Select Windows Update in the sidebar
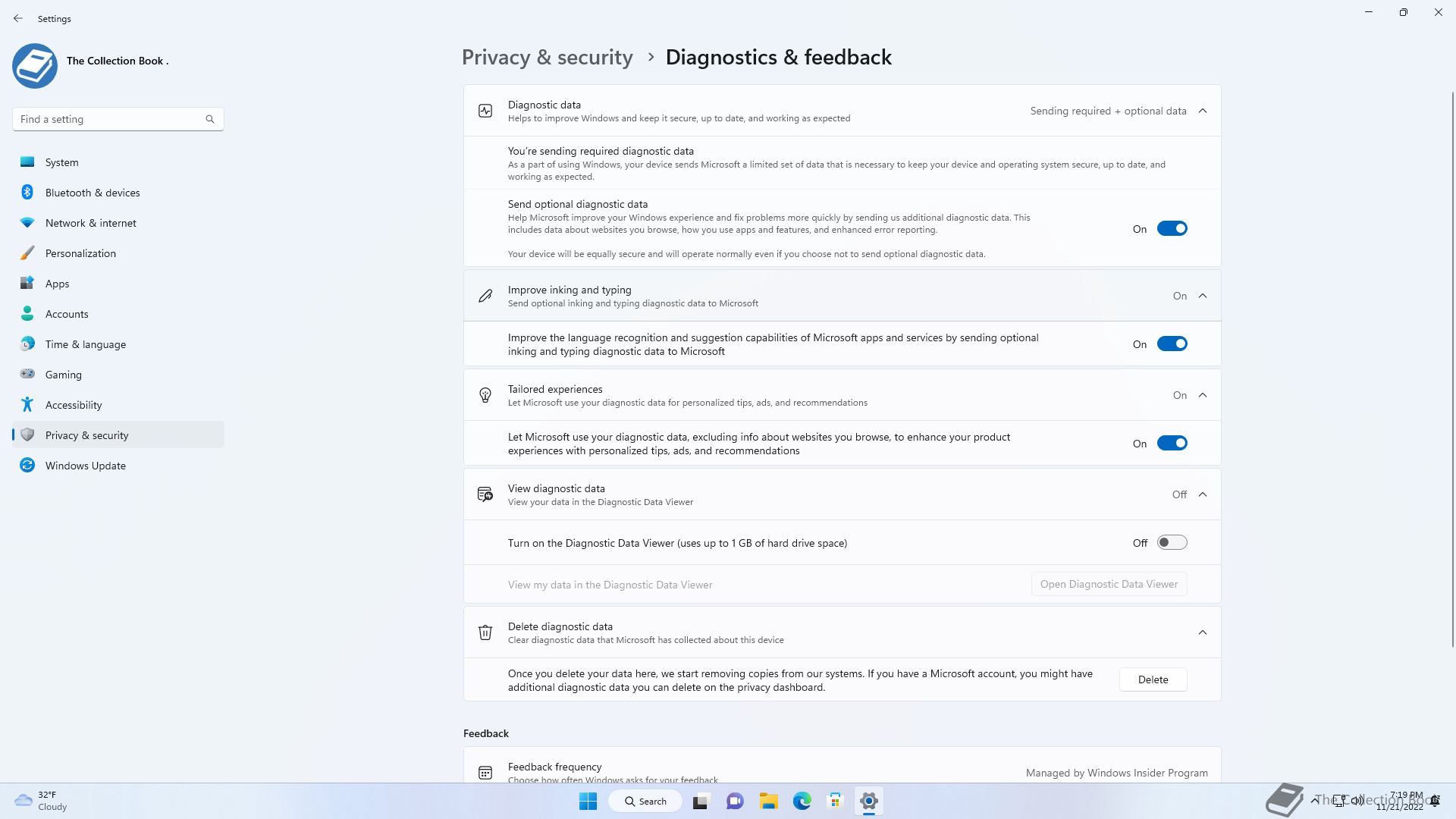Screen dimensions: 1456x819 [118, 465]
